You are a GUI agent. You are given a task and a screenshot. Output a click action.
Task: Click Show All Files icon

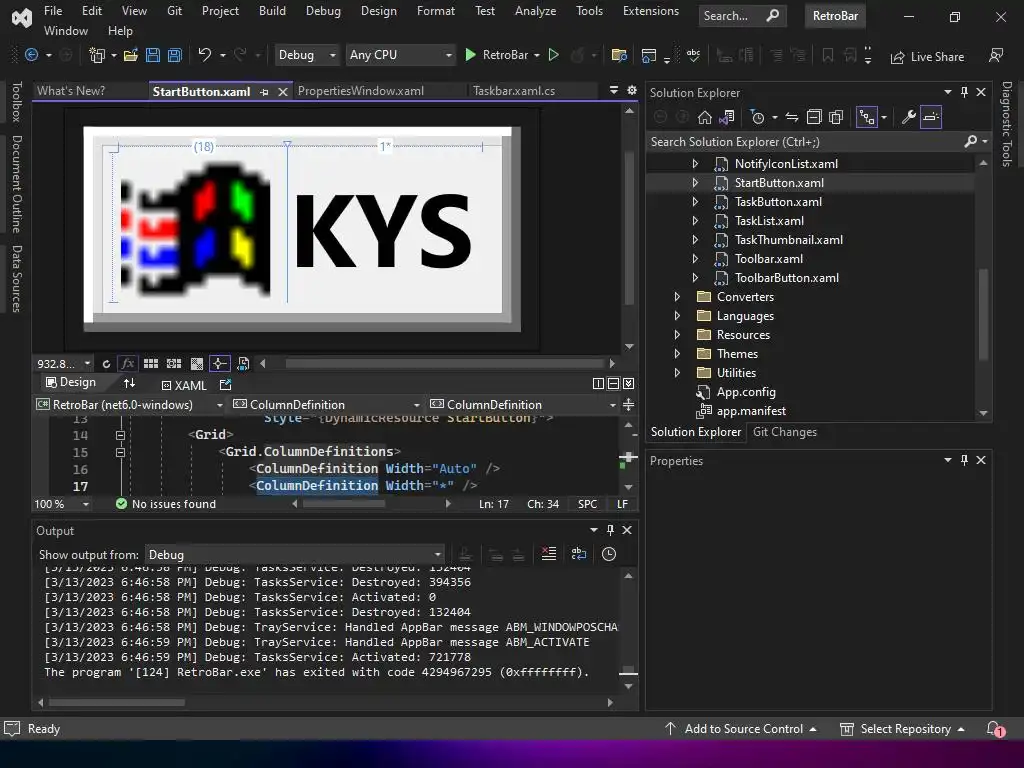point(836,118)
